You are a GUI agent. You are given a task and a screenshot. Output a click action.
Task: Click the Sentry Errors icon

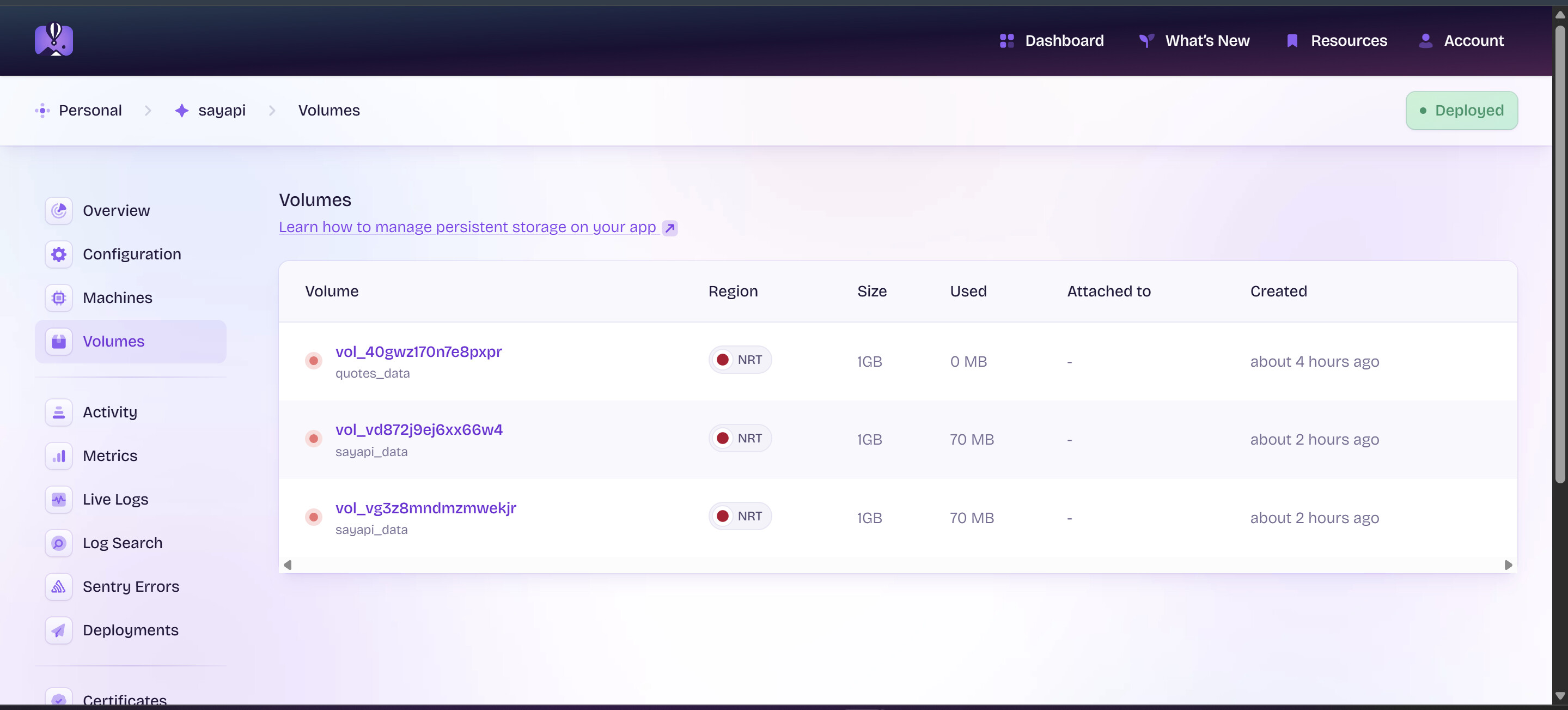(58, 587)
